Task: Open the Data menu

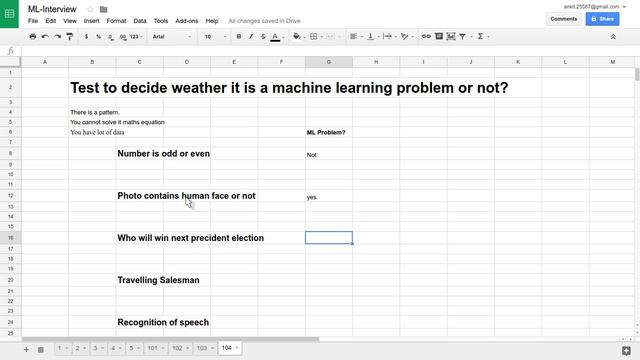Action: click(140, 21)
